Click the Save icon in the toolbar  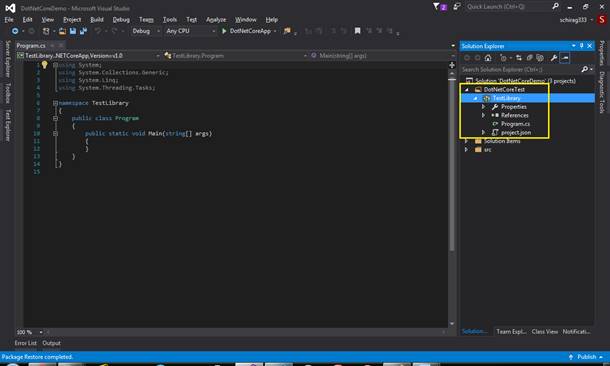[73, 31]
